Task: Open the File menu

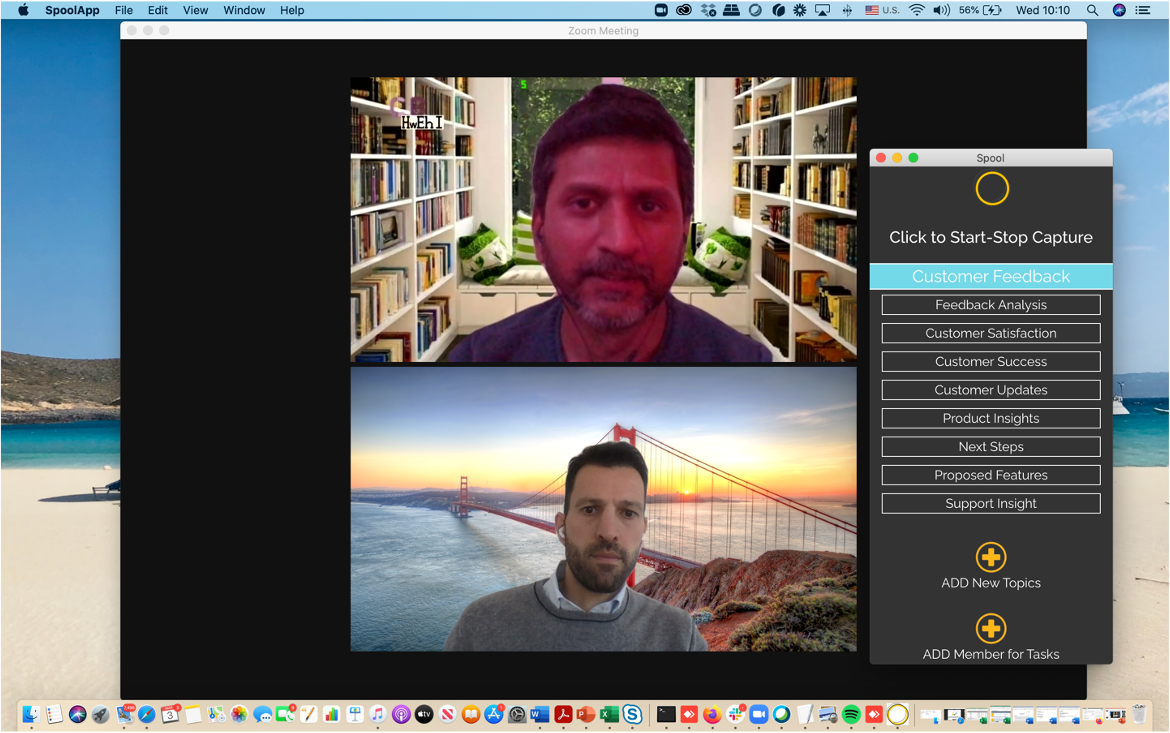Action: [x=124, y=10]
